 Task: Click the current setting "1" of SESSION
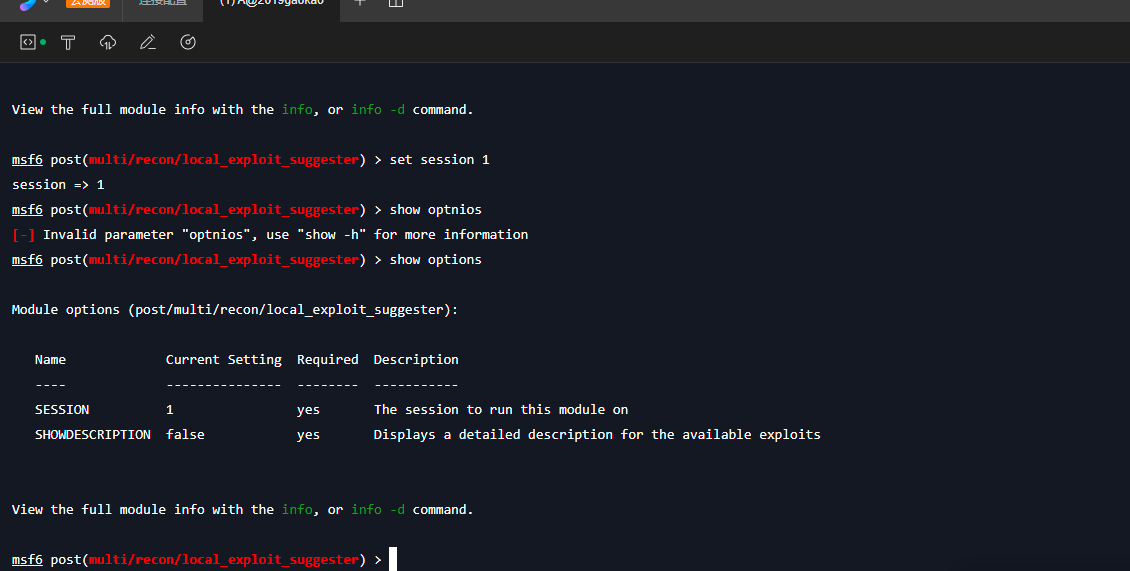click(x=170, y=410)
